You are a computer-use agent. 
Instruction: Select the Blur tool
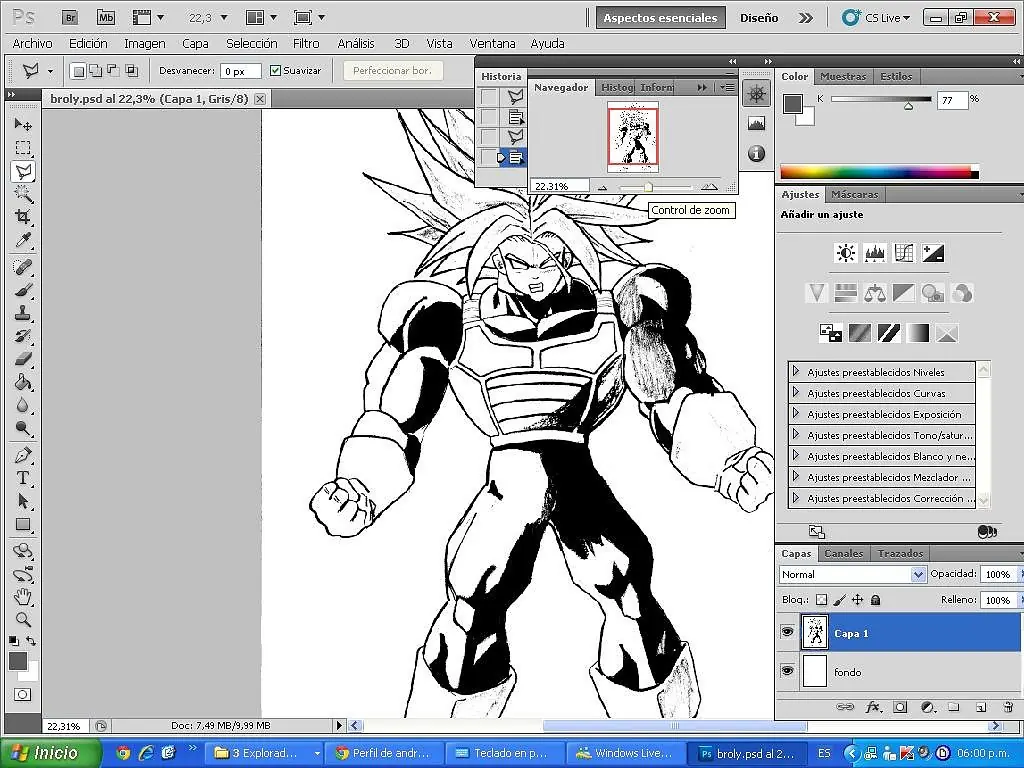[23, 406]
